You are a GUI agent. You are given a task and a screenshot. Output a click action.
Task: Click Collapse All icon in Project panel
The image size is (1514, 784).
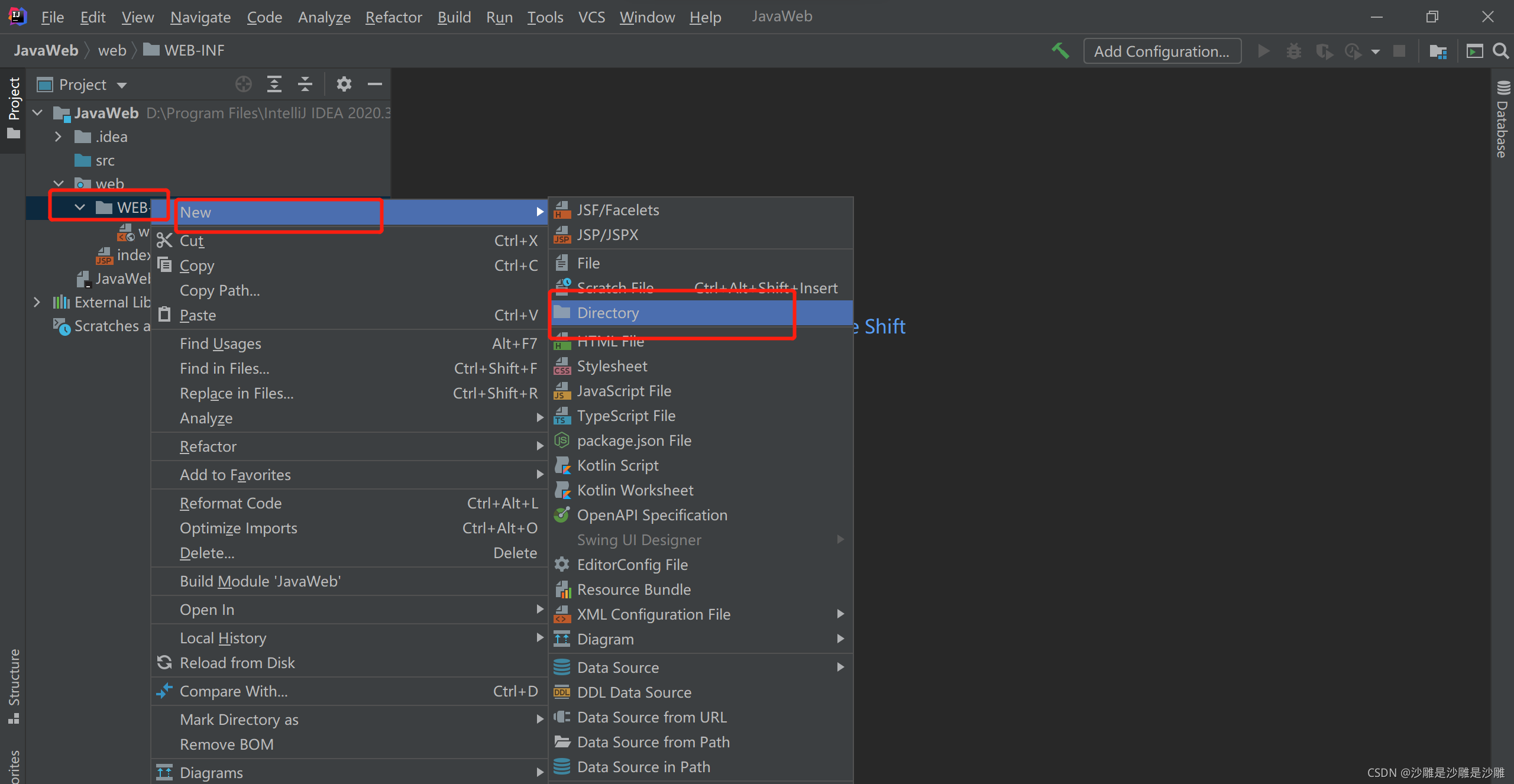tap(305, 85)
